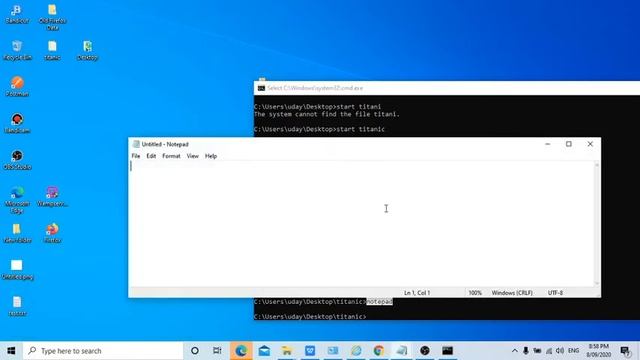Screen dimensions: 640x360
Task: Open the volume control in system tray
Action: pyautogui.click(x=560, y=351)
